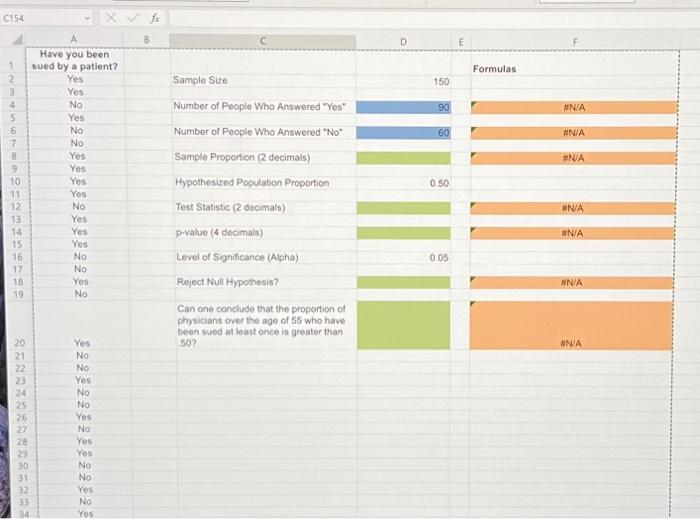The width and height of the screenshot is (700, 519).
Task: Open the Name Box dropdown arrow
Action: point(87,18)
